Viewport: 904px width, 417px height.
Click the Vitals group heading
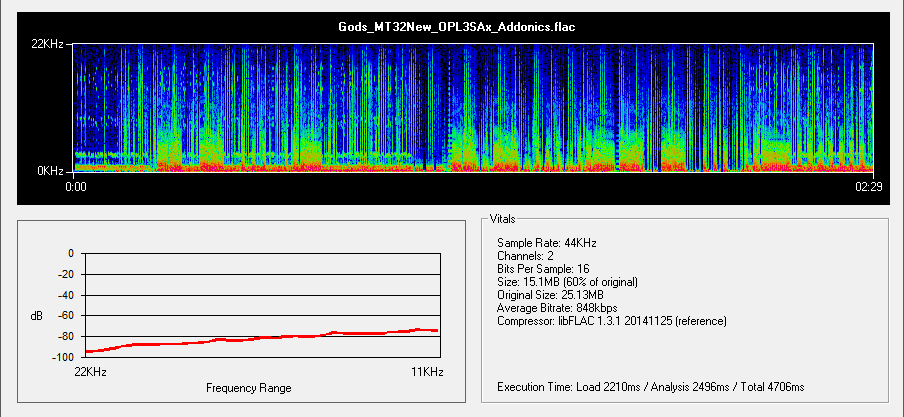click(x=503, y=218)
